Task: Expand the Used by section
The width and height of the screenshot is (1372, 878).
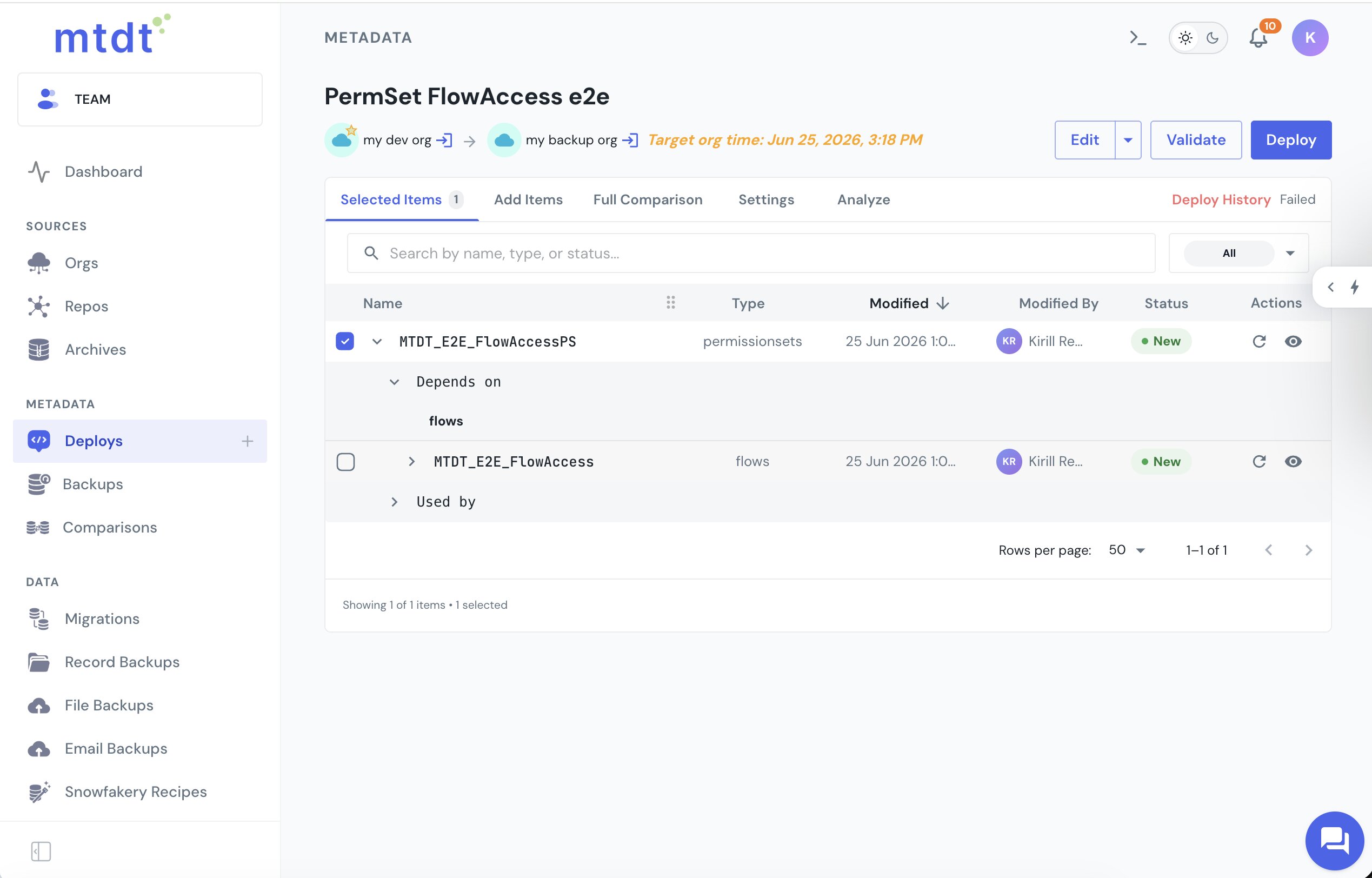Action: [395, 502]
